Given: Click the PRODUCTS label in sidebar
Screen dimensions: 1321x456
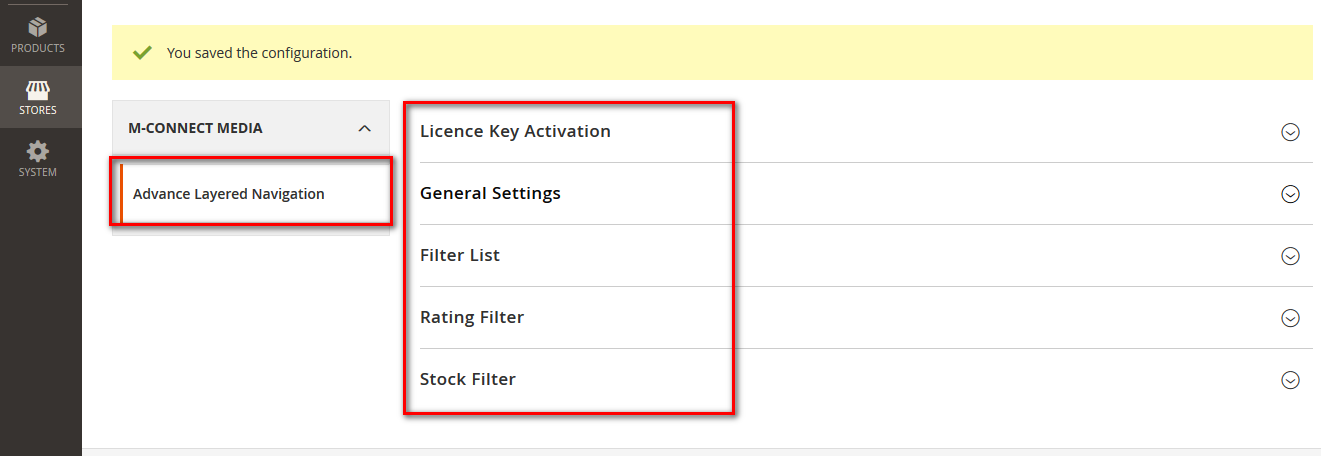Looking at the screenshot, I should (38, 48).
